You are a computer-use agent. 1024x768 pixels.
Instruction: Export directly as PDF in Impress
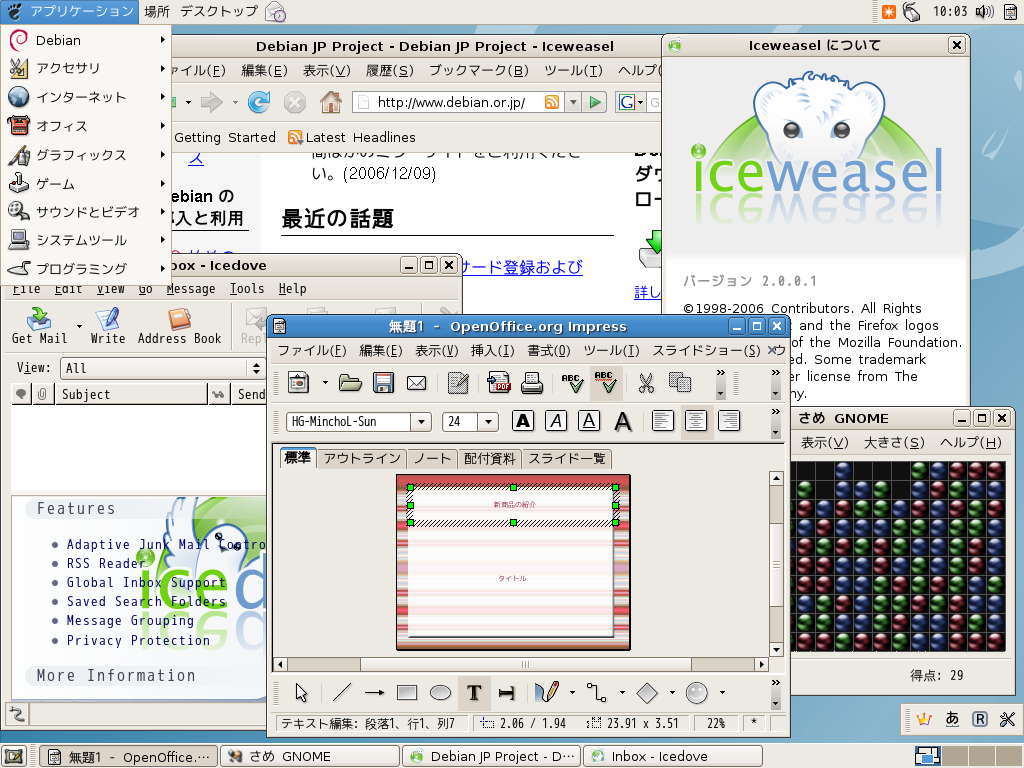(499, 383)
